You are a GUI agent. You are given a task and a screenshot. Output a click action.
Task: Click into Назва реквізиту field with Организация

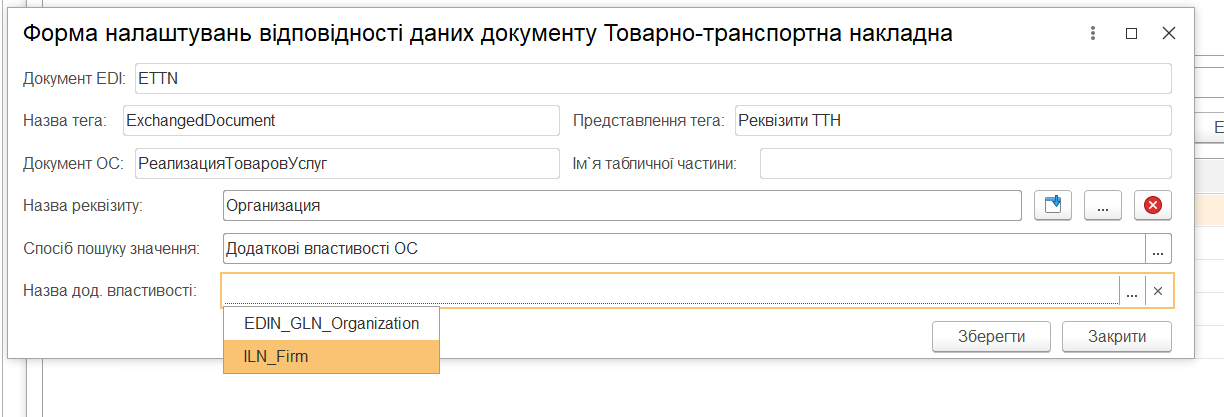(622, 205)
